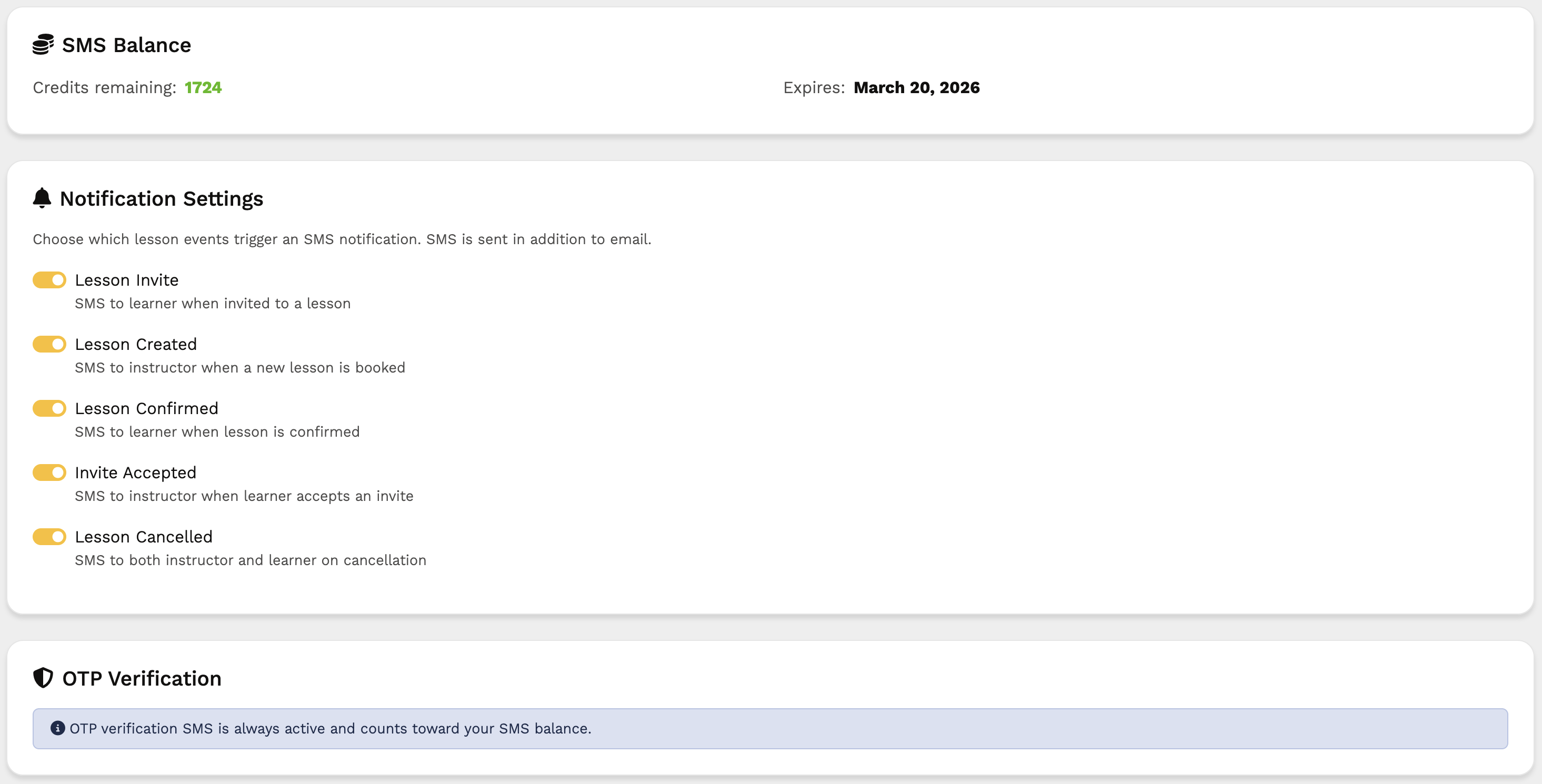Click the Lesson Invite label
The height and width of the screenshot is (784, 1542).
126,280
